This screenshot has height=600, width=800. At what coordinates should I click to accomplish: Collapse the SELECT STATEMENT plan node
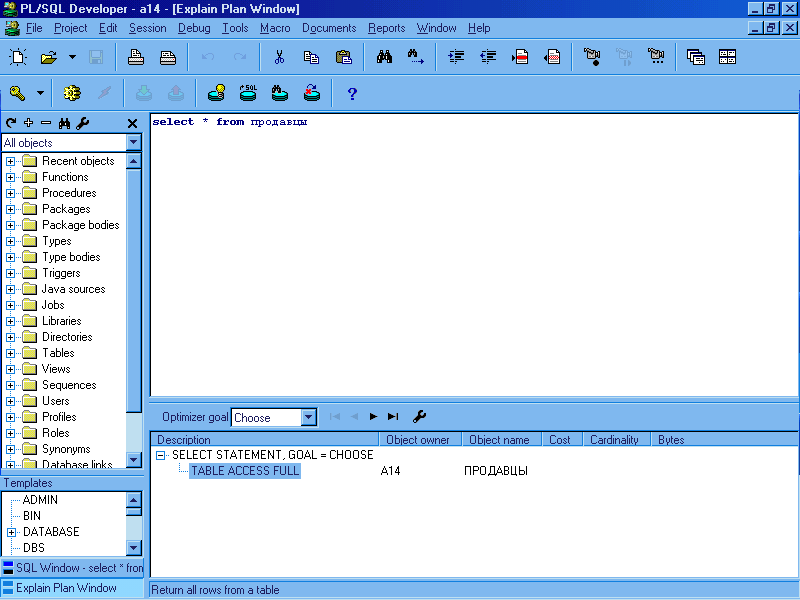[160, 455]
